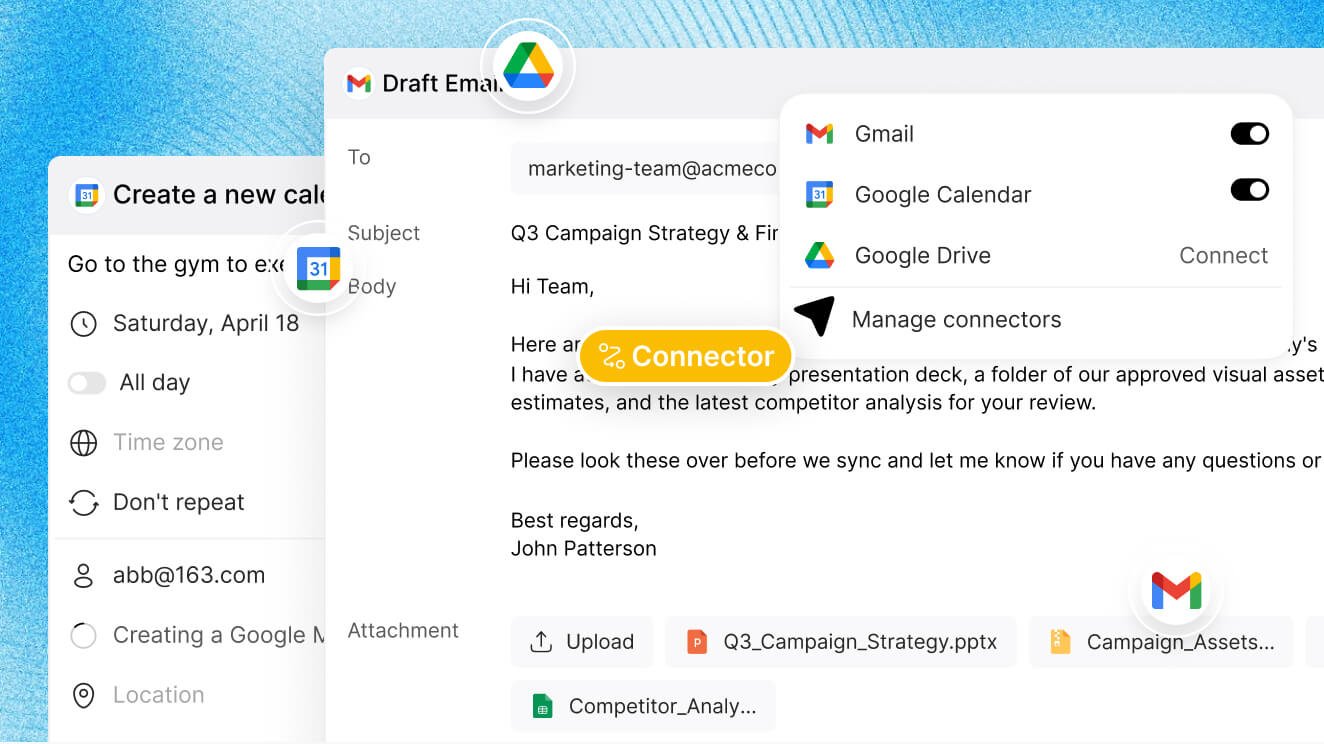Open the Competitor_Analy... spreadsheet attachment
This screenshot has width=1324, height=744.
643,706
